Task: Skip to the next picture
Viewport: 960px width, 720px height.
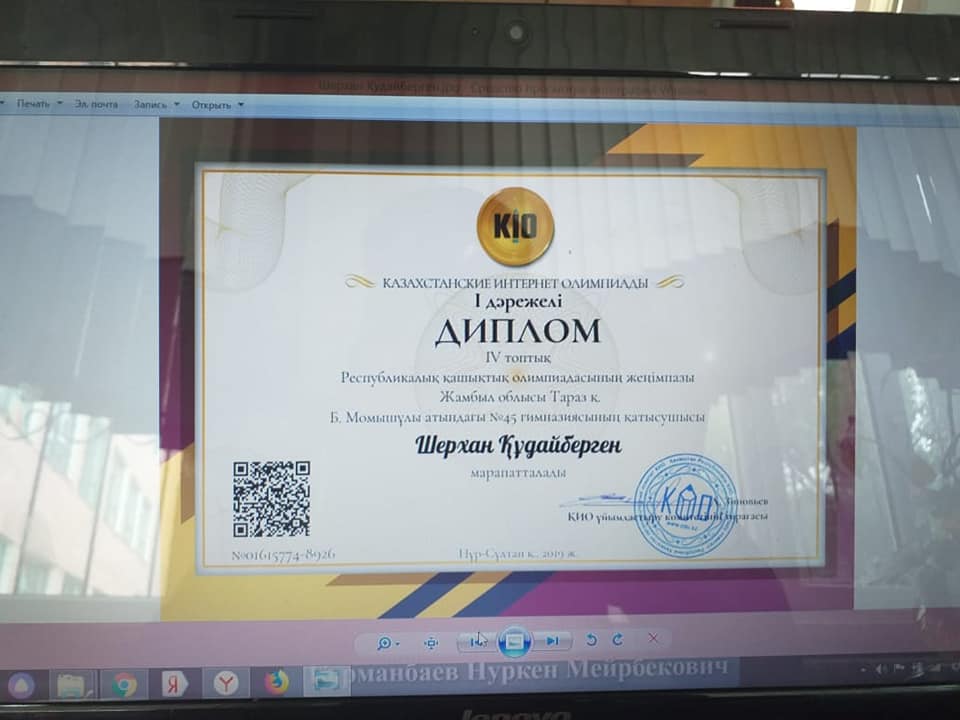Action: [552, 640]
